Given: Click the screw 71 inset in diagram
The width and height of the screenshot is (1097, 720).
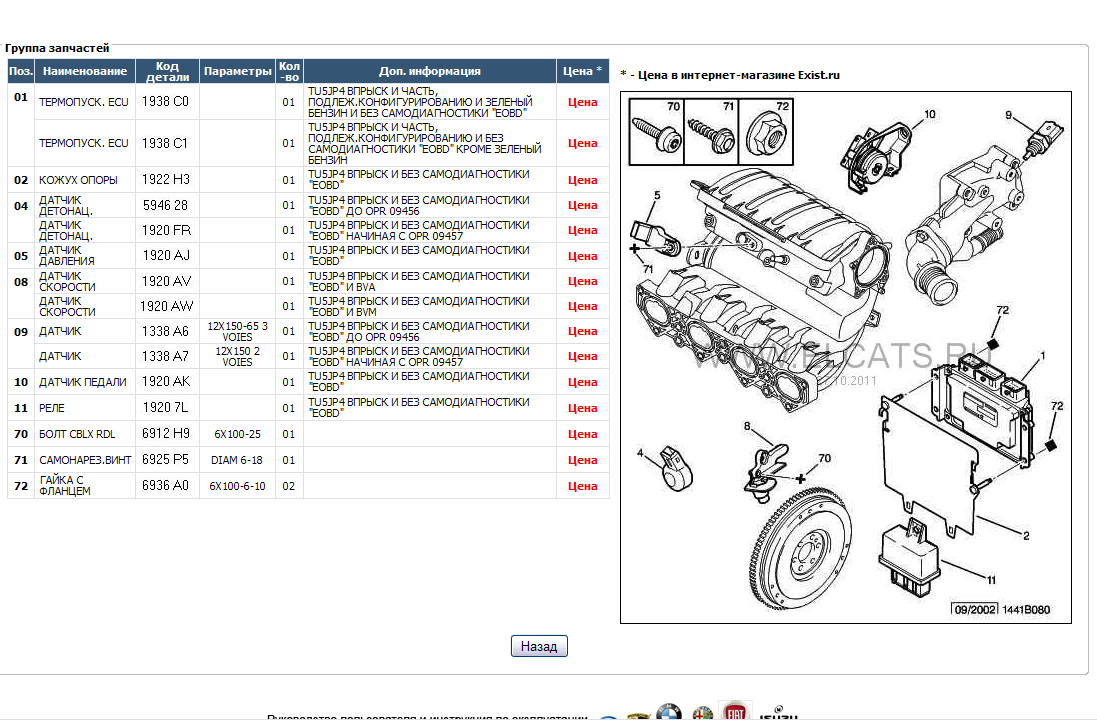Looking at the screenshot, I should click(x=711, y=132).
